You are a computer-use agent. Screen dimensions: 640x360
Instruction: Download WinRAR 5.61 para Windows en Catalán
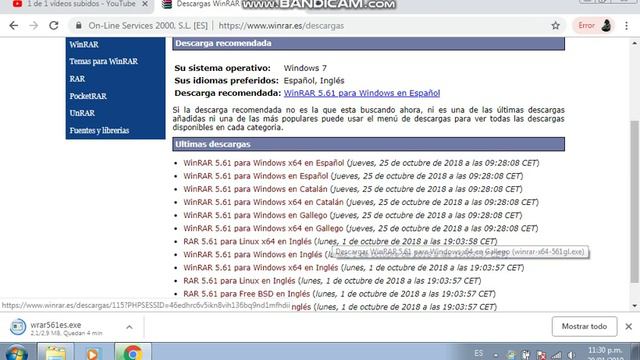point(255,189)
